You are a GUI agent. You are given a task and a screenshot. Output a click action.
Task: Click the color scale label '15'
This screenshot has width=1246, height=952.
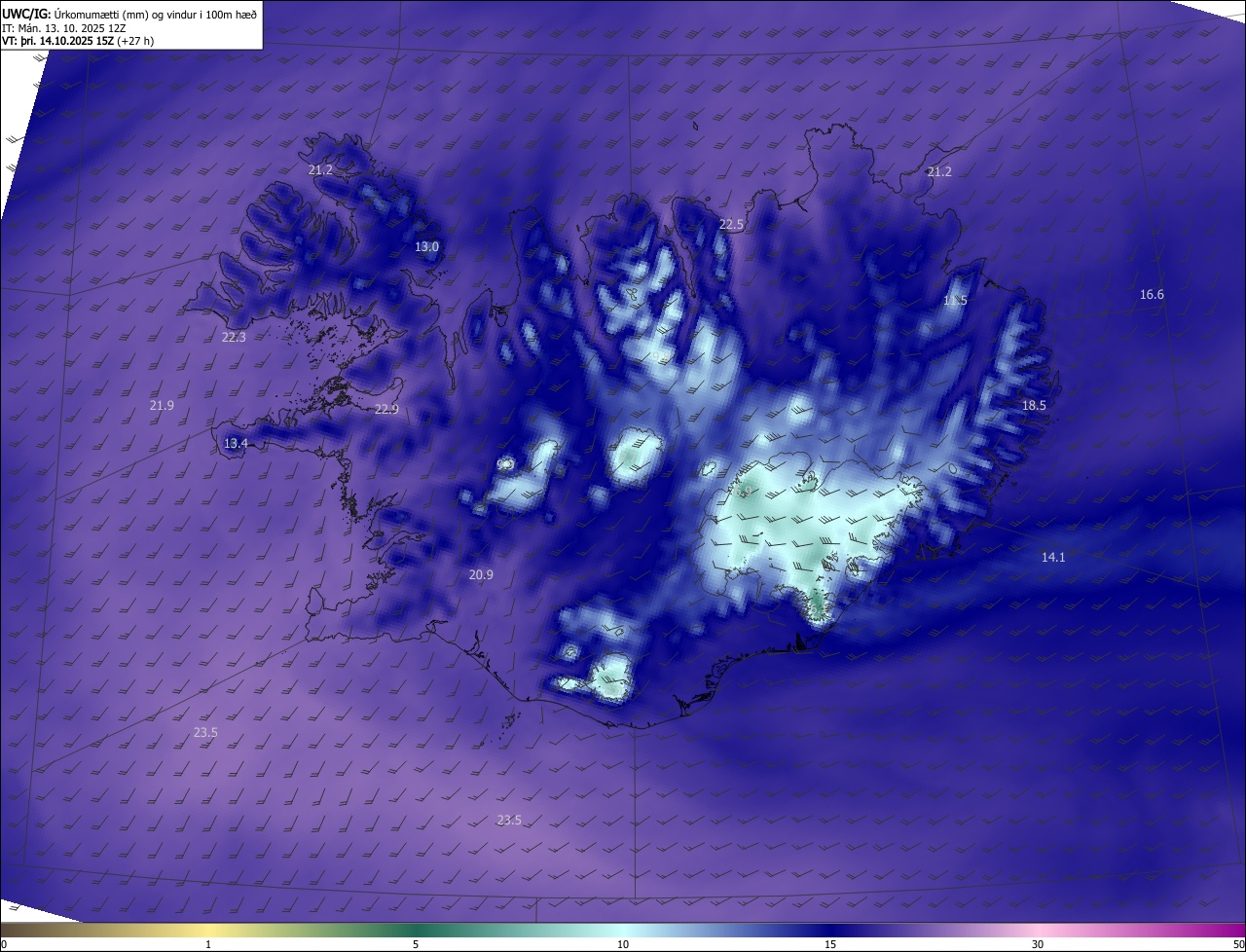click(x=830, y=944)
